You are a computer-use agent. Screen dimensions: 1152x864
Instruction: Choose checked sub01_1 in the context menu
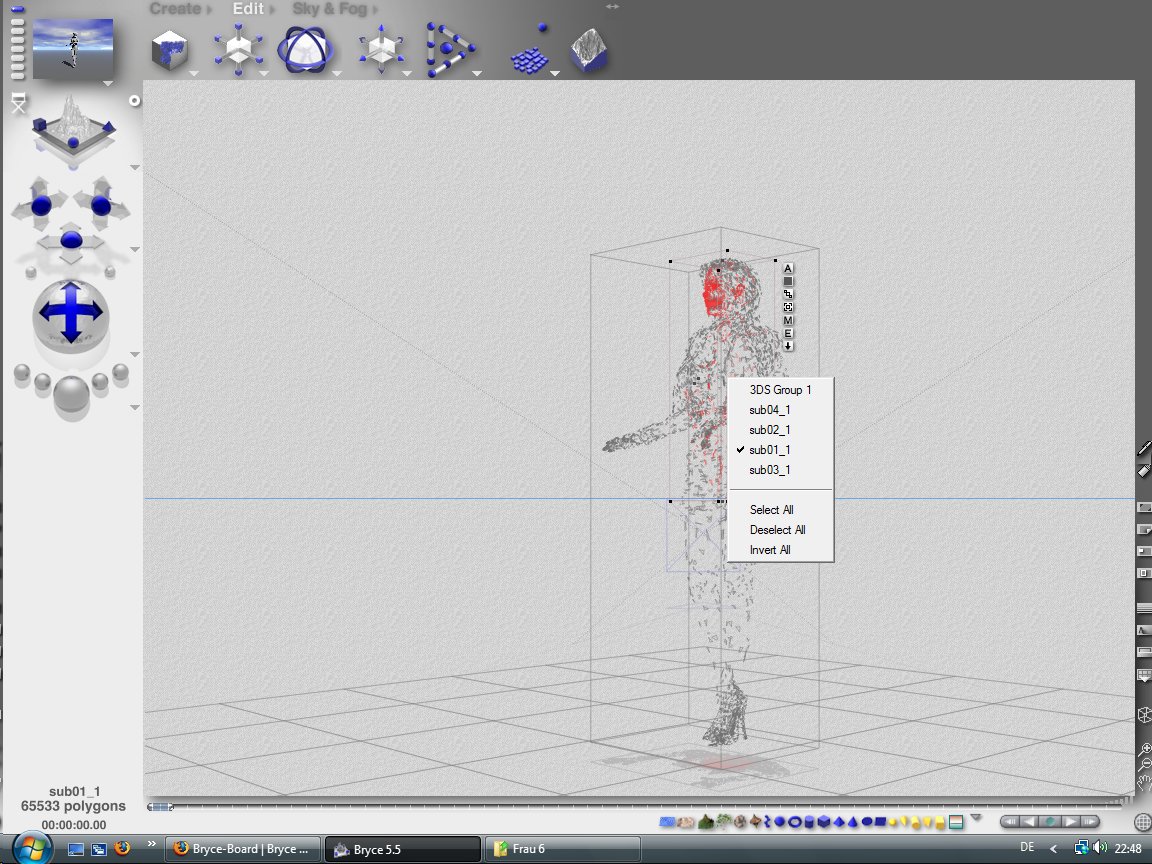click(780, 450)
